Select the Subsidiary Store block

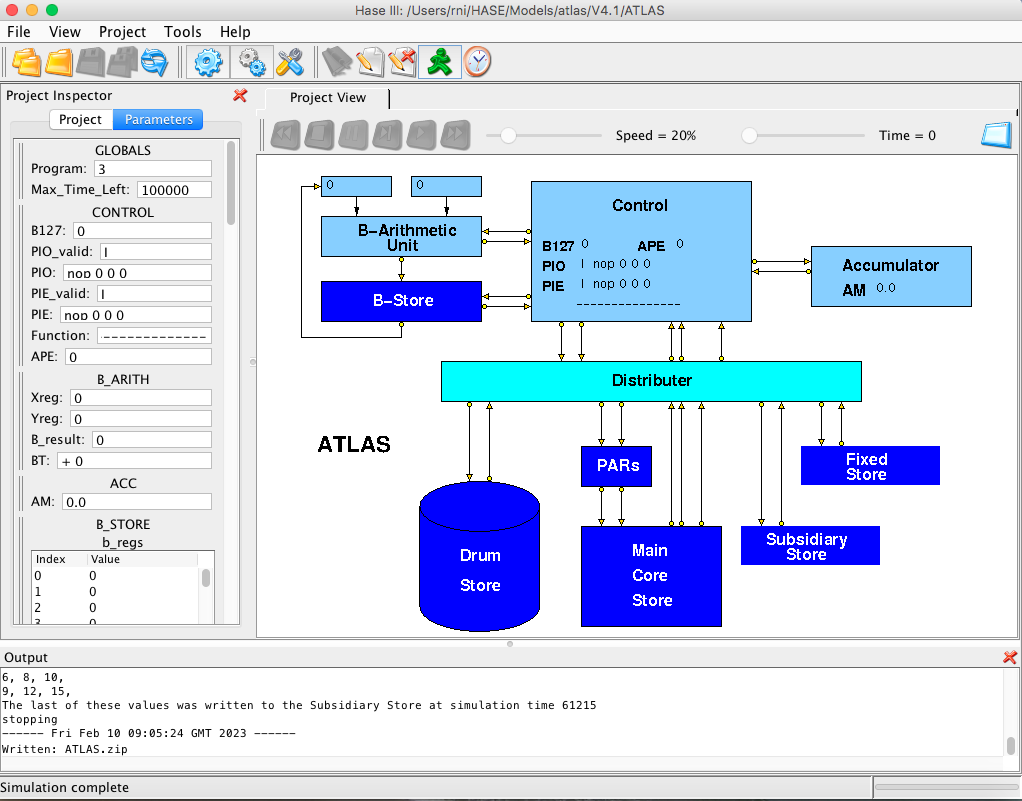810,546
